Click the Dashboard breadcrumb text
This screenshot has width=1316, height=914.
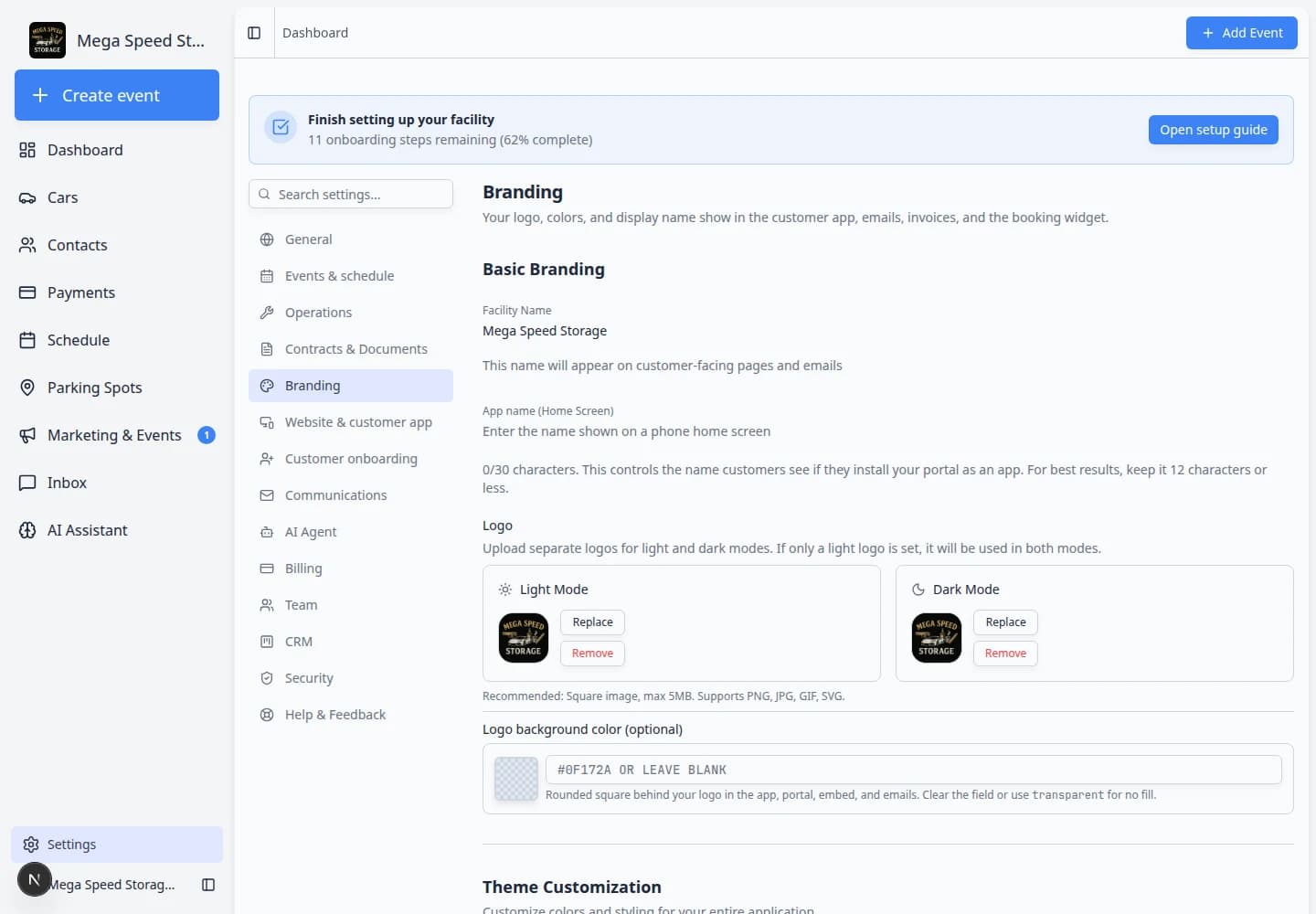coord(315,33)
